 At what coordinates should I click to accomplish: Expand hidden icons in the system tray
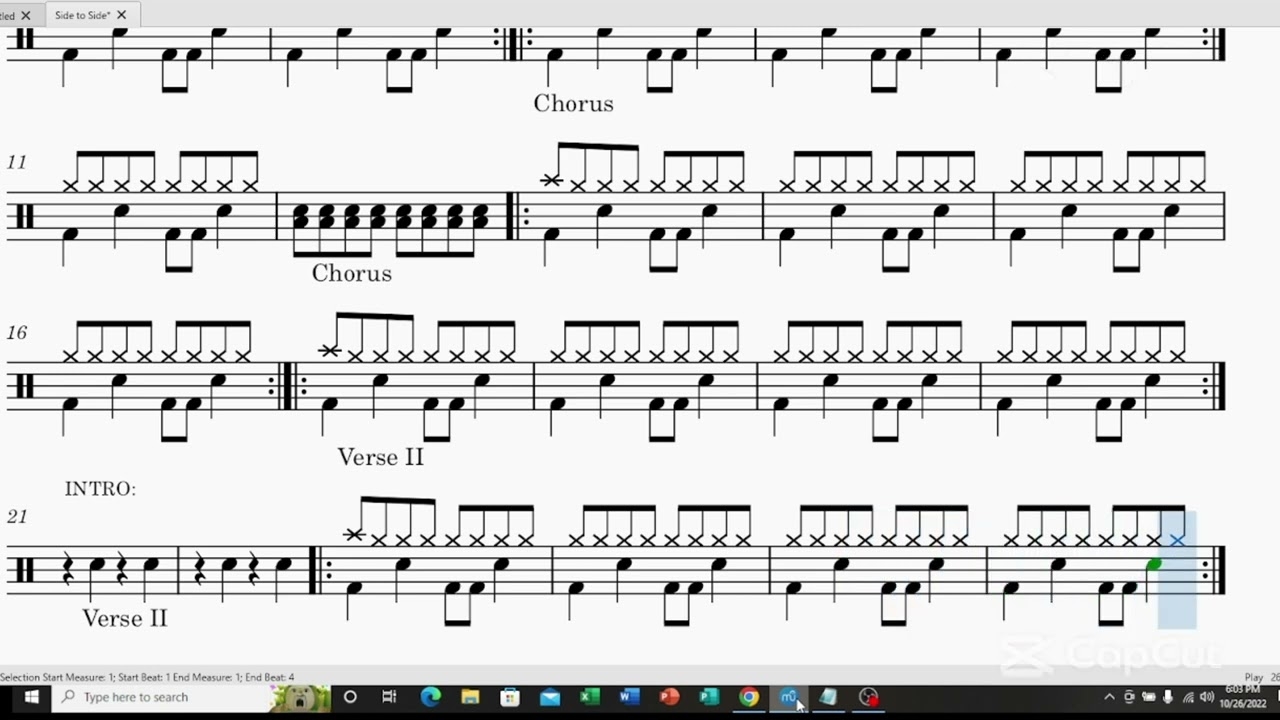(x=1110, y=697)
